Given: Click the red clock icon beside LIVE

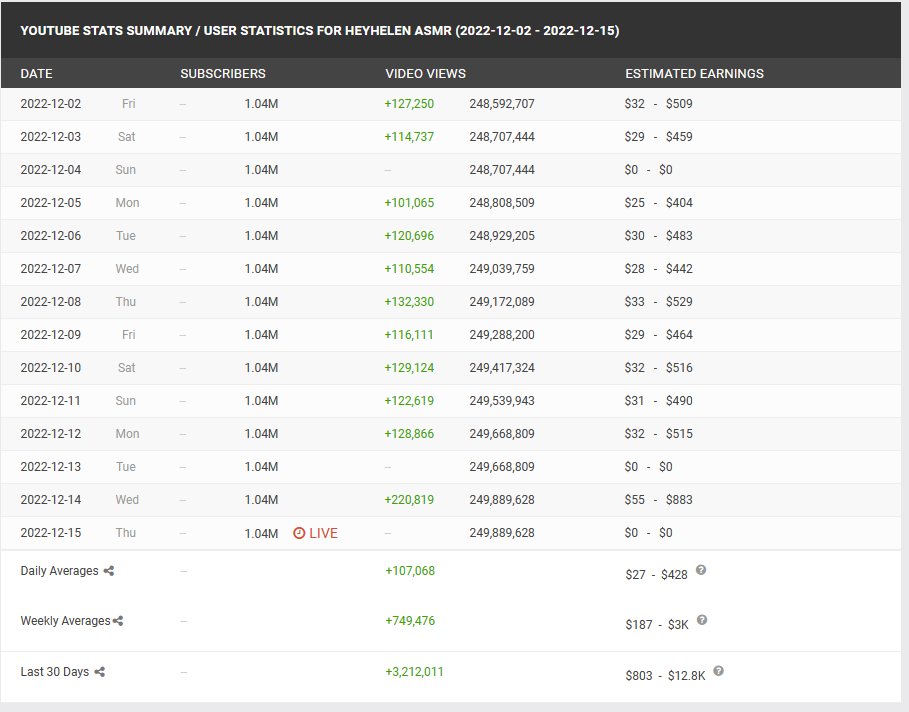Looking at the screenshot, I should [x=299, y=533].
